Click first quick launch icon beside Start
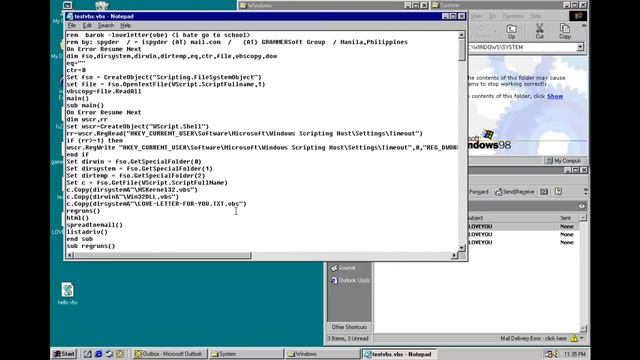 tap(88, 354)
